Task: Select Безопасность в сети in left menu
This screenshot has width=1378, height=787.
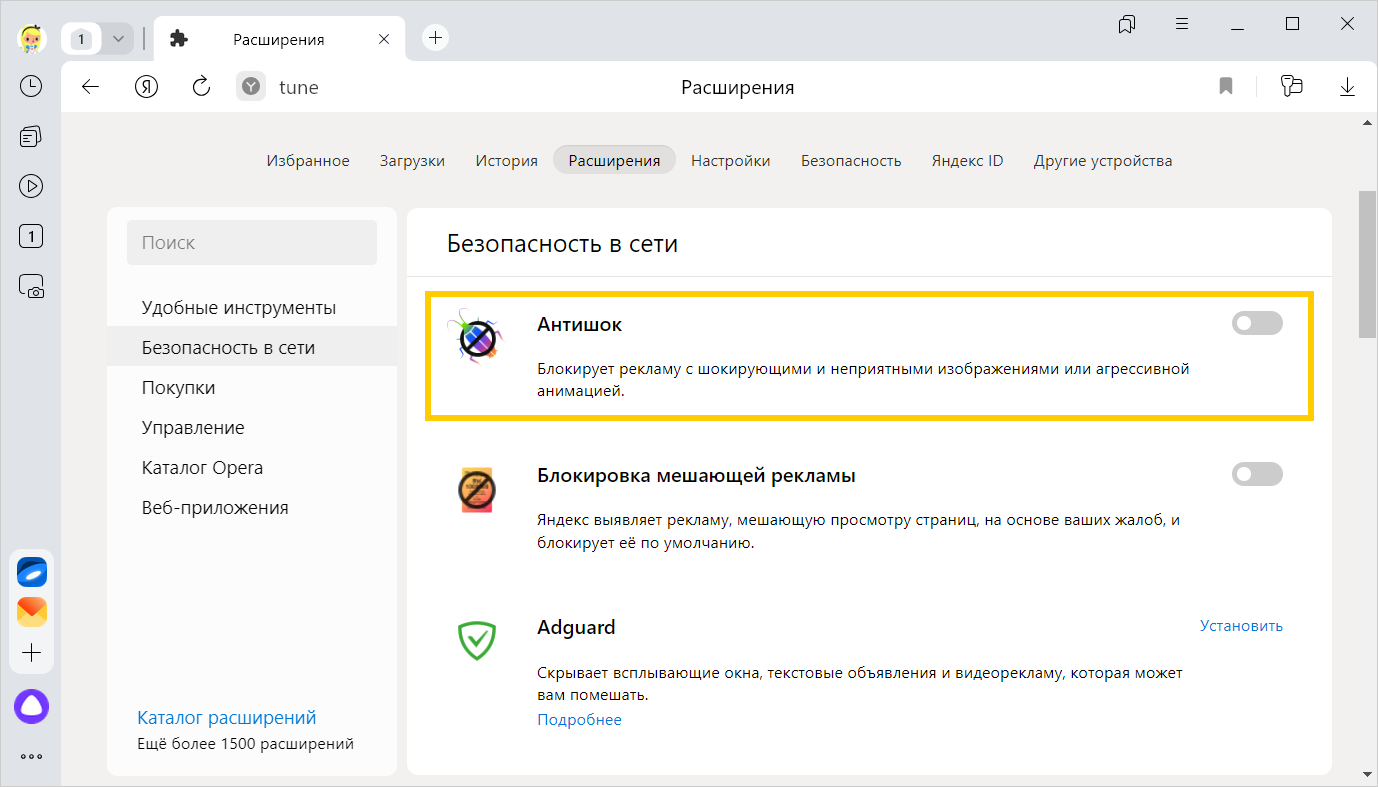Action: click(252, 347)
